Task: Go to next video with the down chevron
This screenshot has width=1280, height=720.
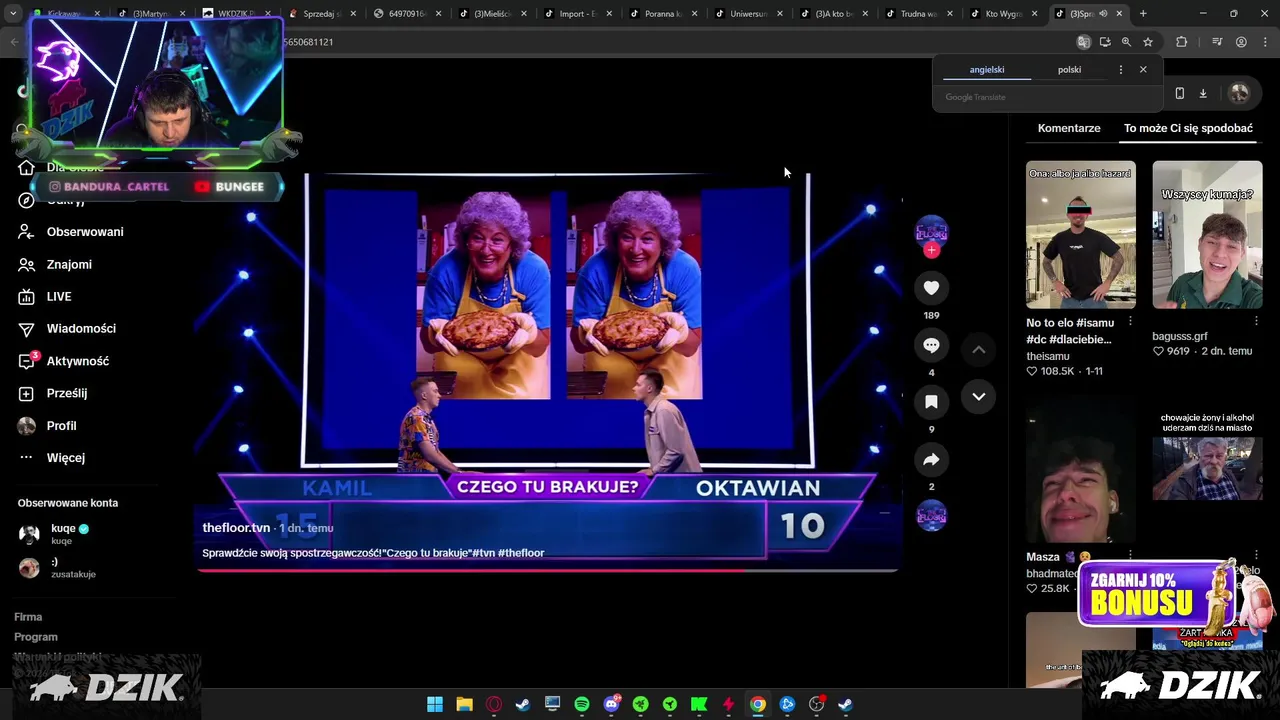Action: [979, 397]
